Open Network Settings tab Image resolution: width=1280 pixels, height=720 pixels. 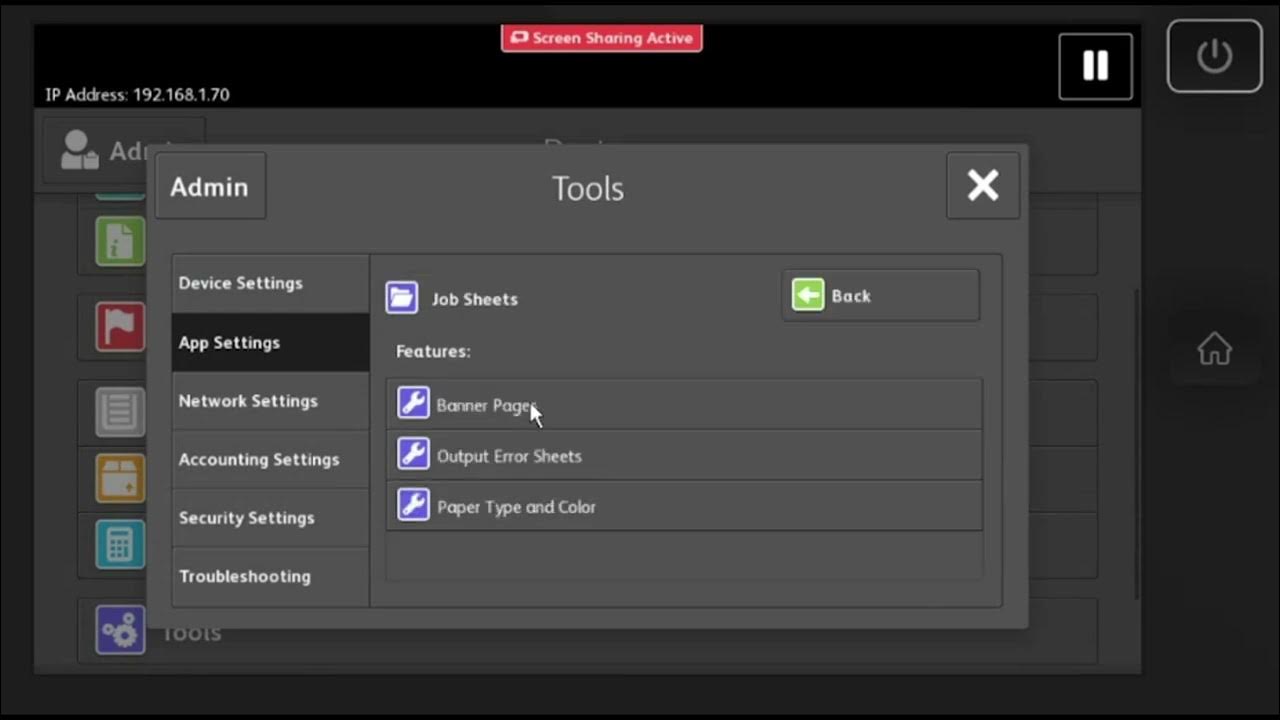[x=270, y=401]
